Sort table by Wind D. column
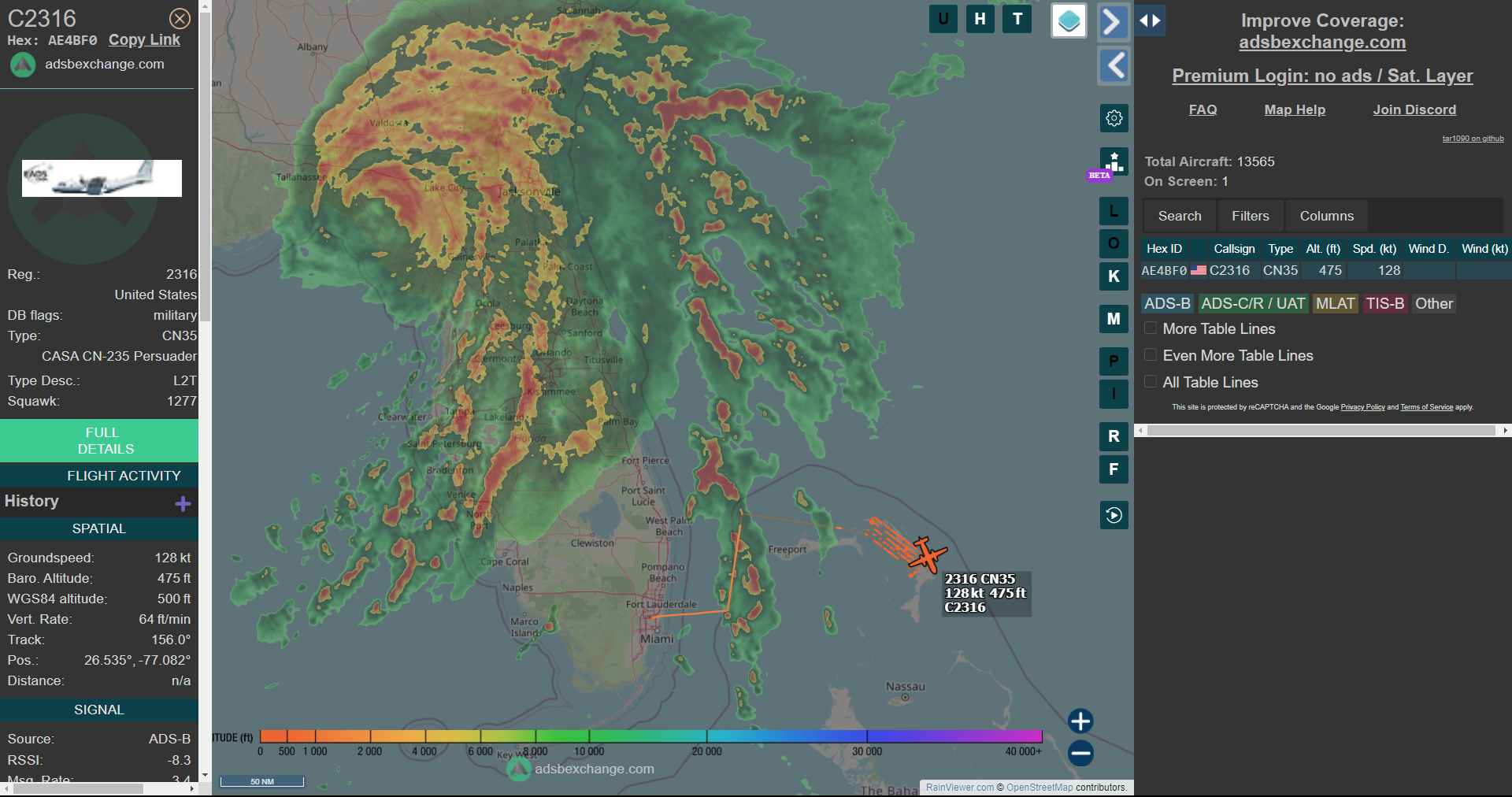The image size is (1512, 797). click(1429, 249)
